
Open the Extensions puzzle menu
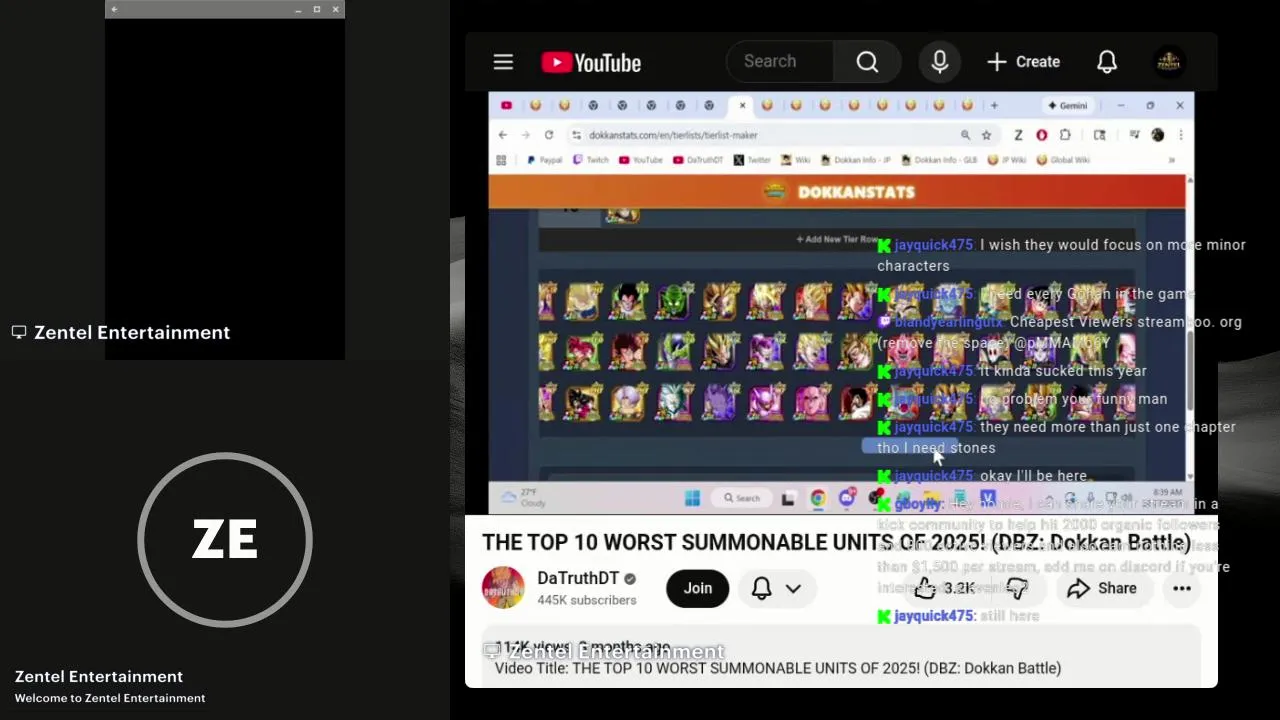pos(1065,135)
